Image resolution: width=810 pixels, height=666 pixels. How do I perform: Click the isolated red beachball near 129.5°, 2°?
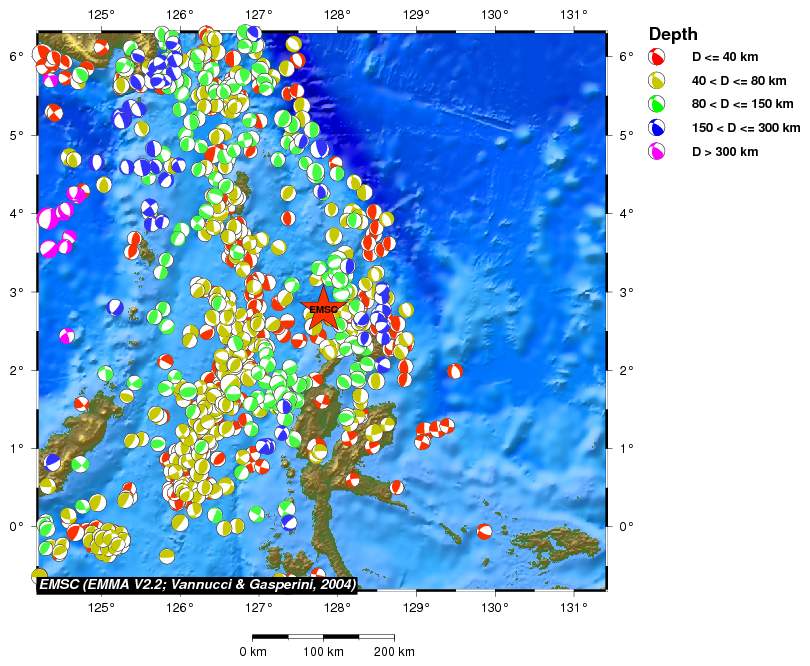pyautogui.click(x=455, y=371)
